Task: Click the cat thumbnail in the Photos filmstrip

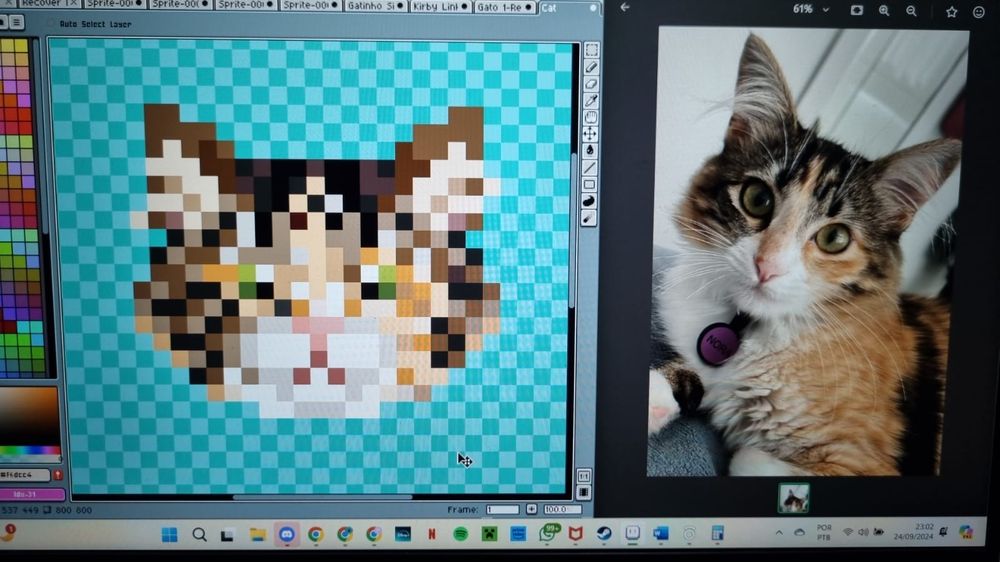Action: [x=793, y=498]
